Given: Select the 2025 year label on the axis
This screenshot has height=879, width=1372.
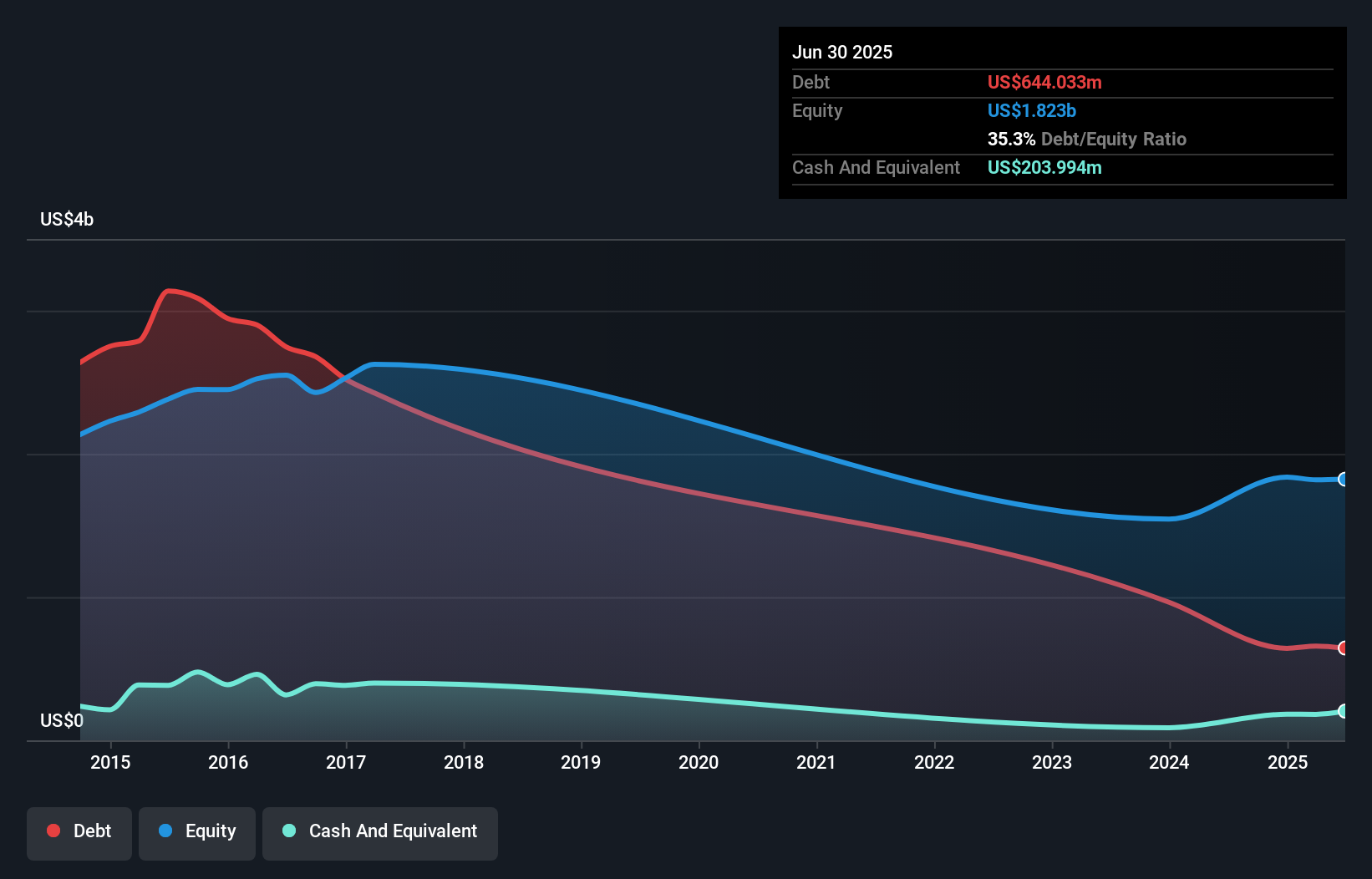Looking at the screenshot, I should 1287,762.
